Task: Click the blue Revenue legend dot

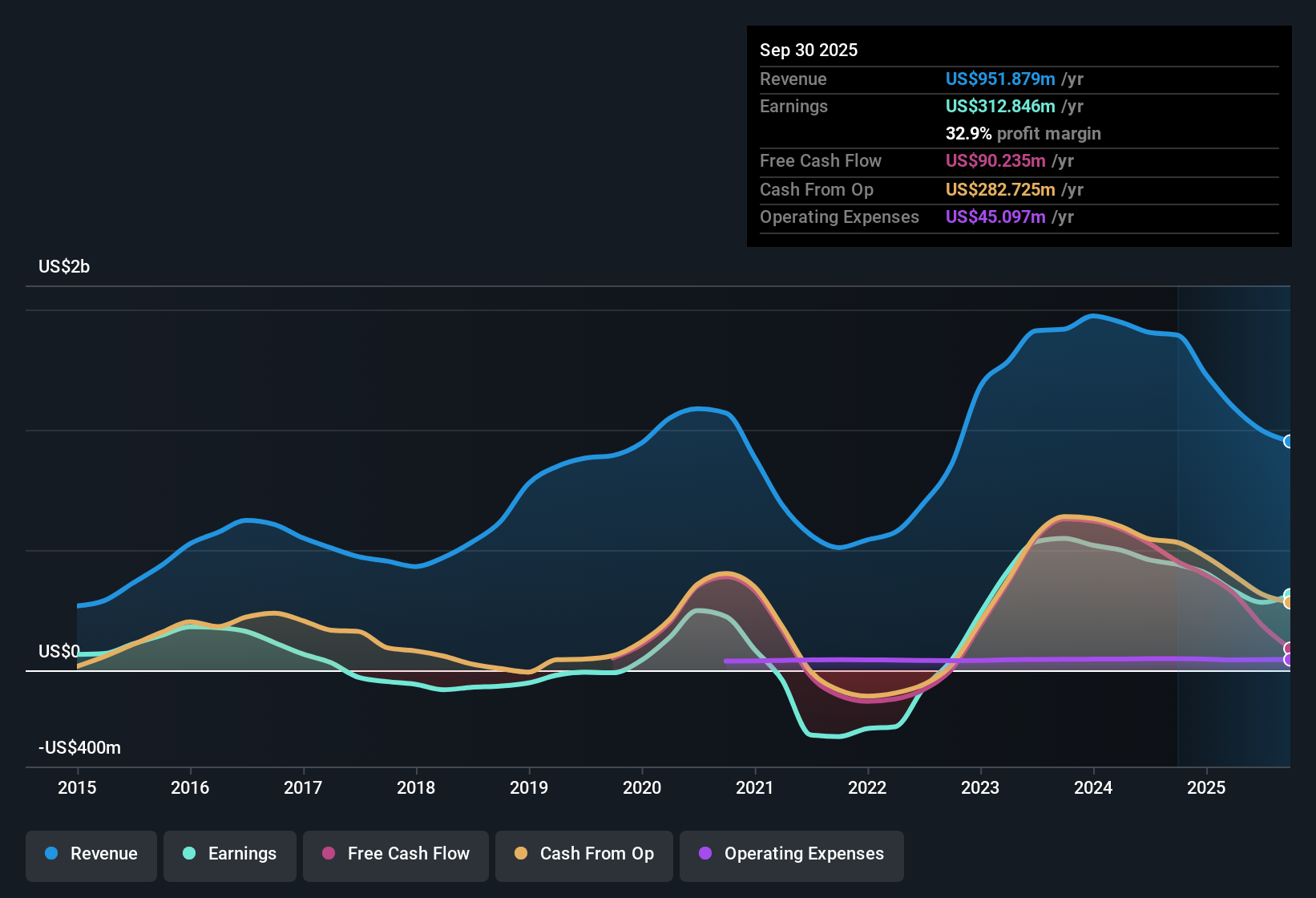Action: pos(50,854)
